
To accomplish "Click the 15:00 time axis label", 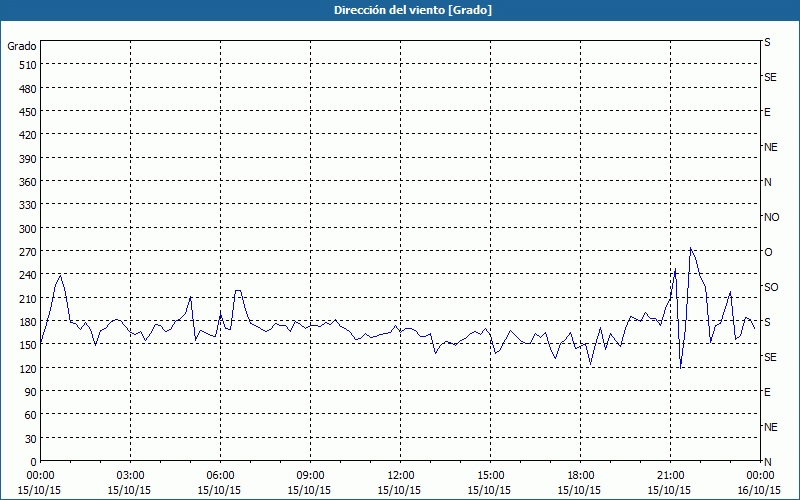I will pyautogui.click(x=490, y=476).
